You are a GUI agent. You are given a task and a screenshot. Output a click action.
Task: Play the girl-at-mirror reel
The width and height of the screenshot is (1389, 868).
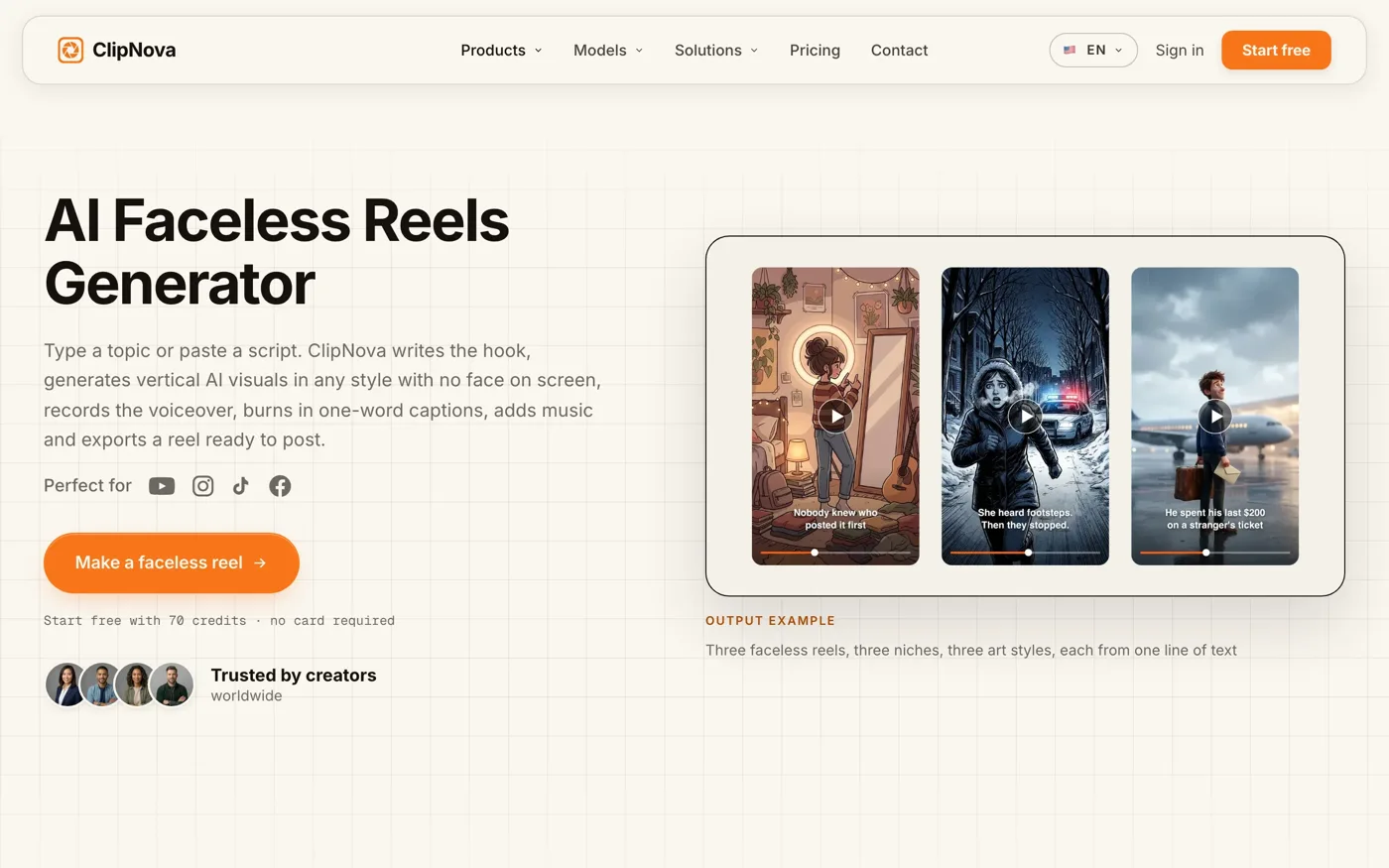click(835, 417)
